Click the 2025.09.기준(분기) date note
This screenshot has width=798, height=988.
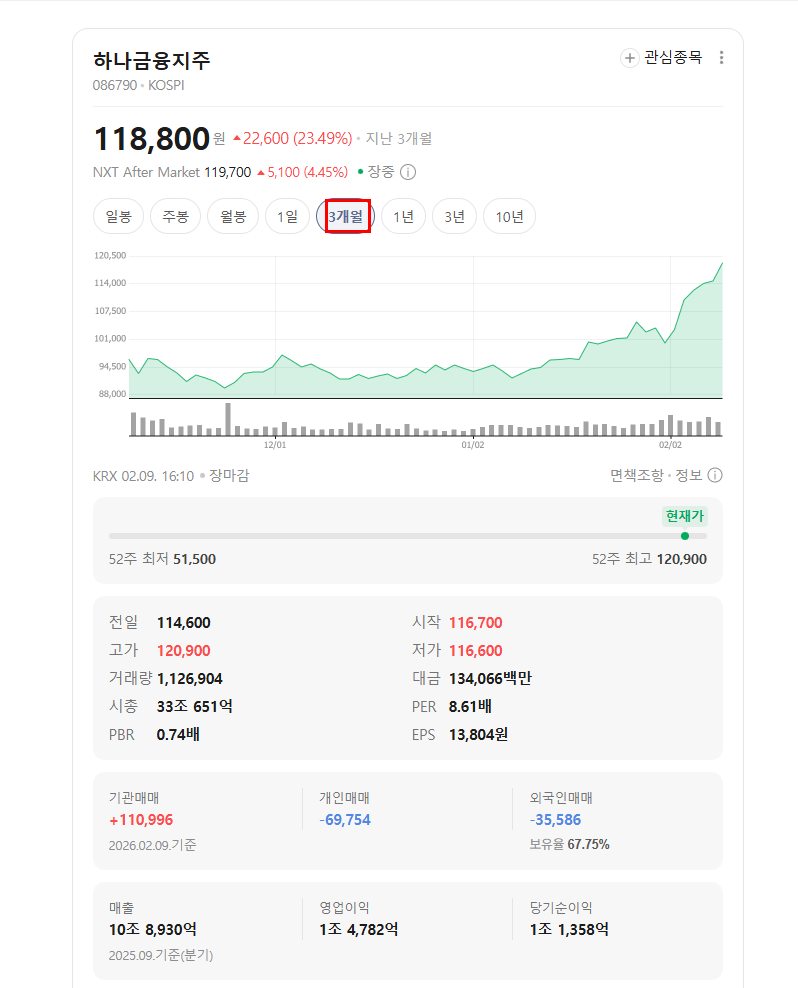[161, 955]
